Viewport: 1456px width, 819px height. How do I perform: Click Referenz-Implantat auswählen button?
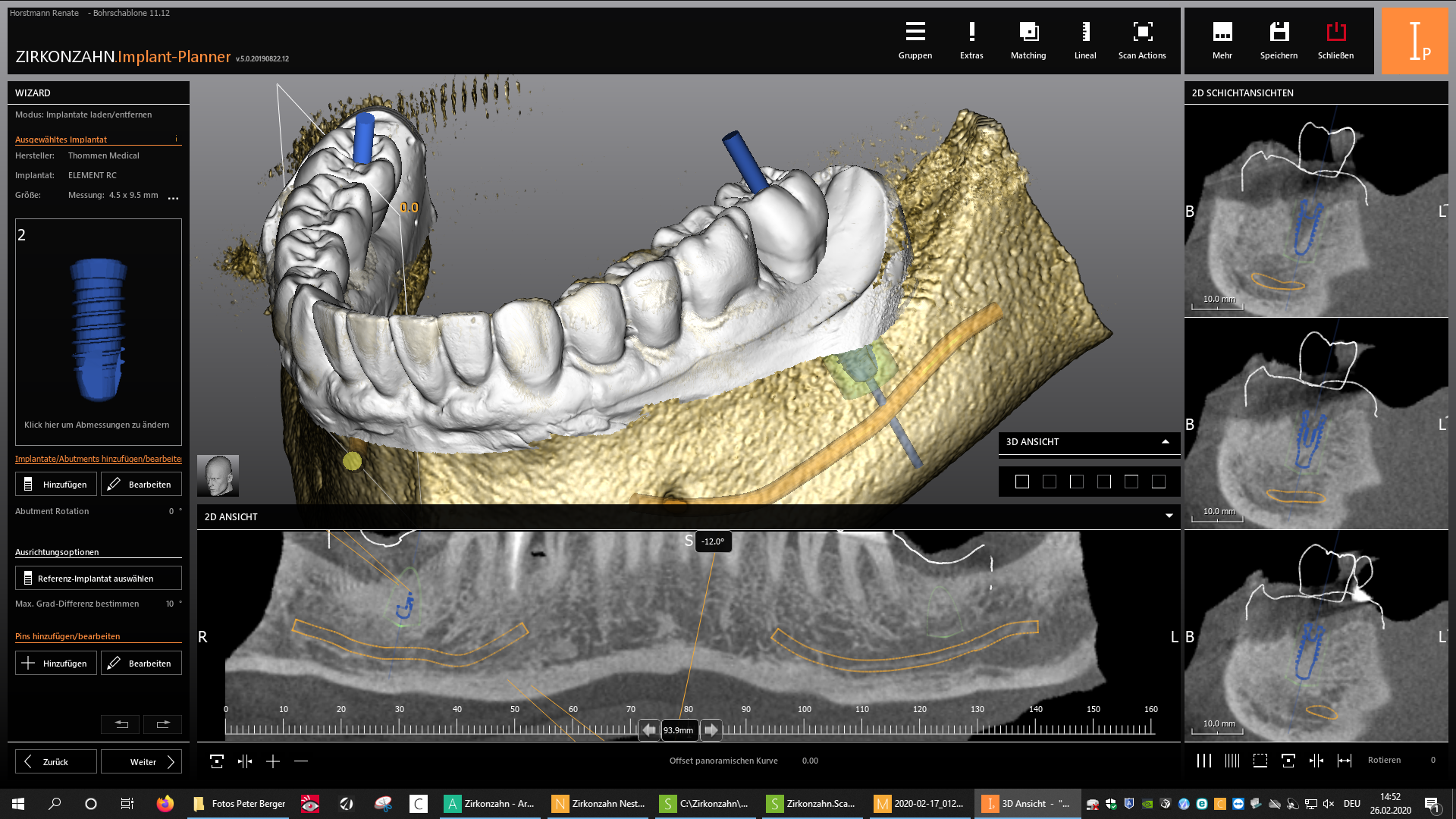(98, 579)
